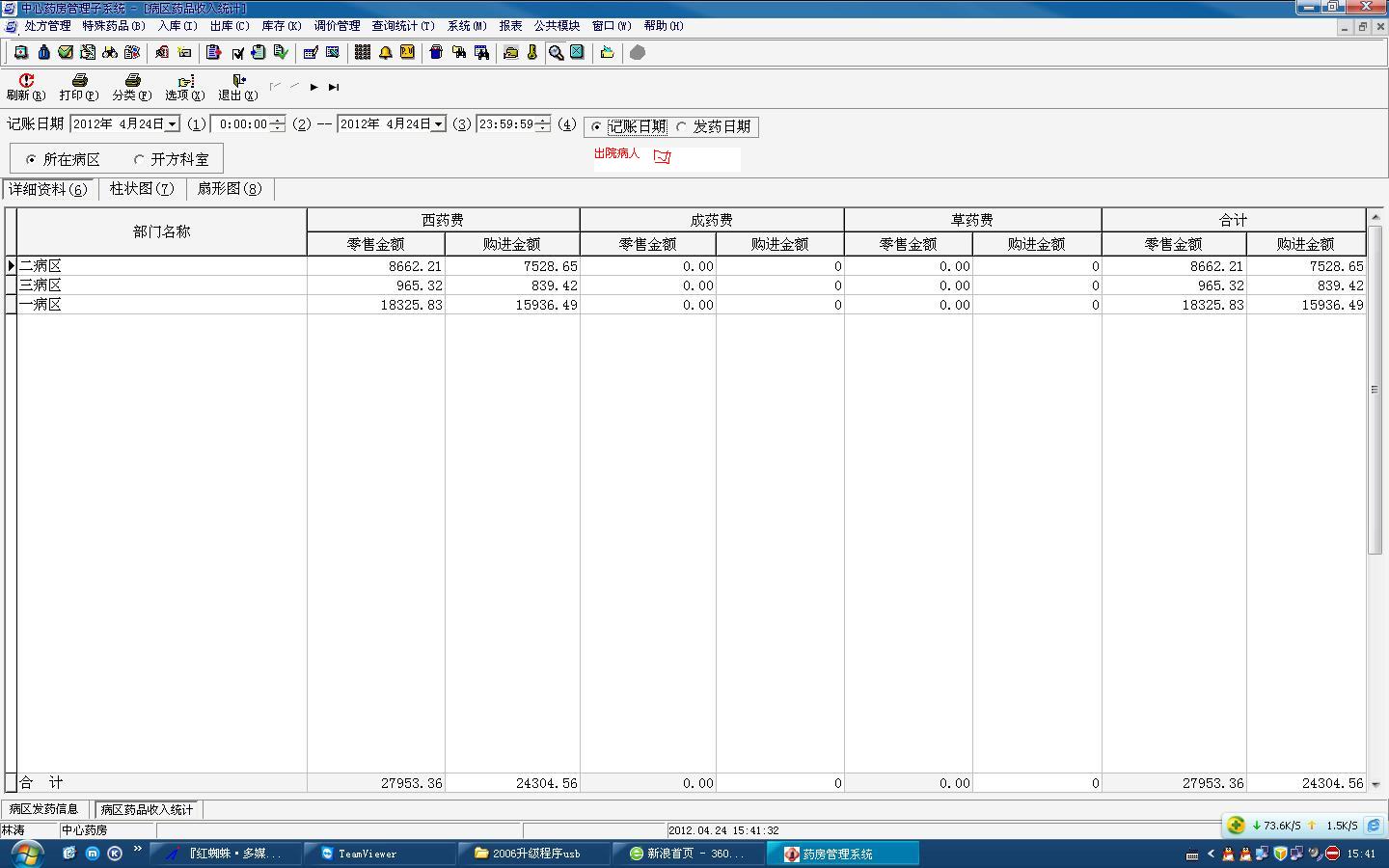Image resolution: width=1389 pixels, height=868 pixels.
Task: Click the monitor icon at toolbar start
Action: coord(21,53)
